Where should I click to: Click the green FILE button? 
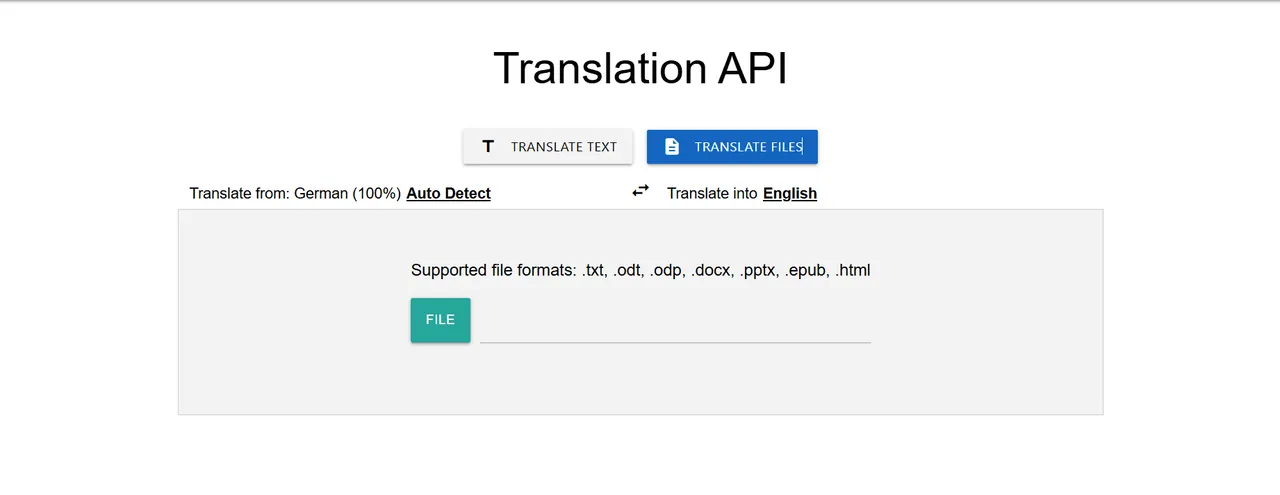coord(440,320)
